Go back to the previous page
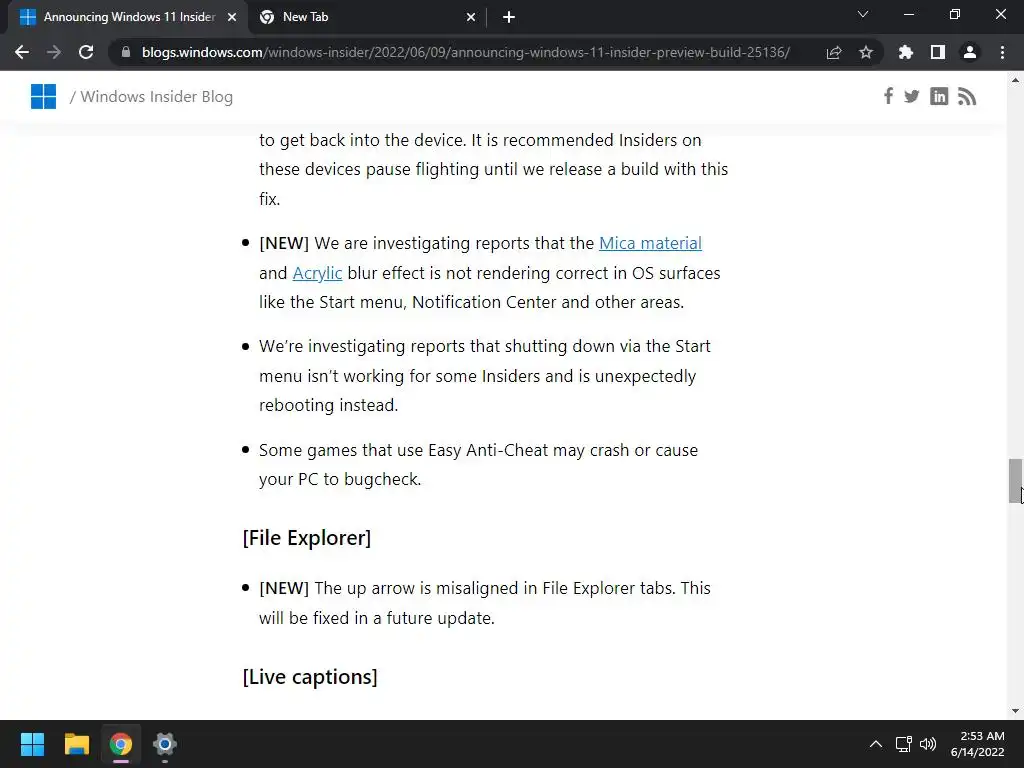This screenshot has height=768, width=1024. [22, 52]
